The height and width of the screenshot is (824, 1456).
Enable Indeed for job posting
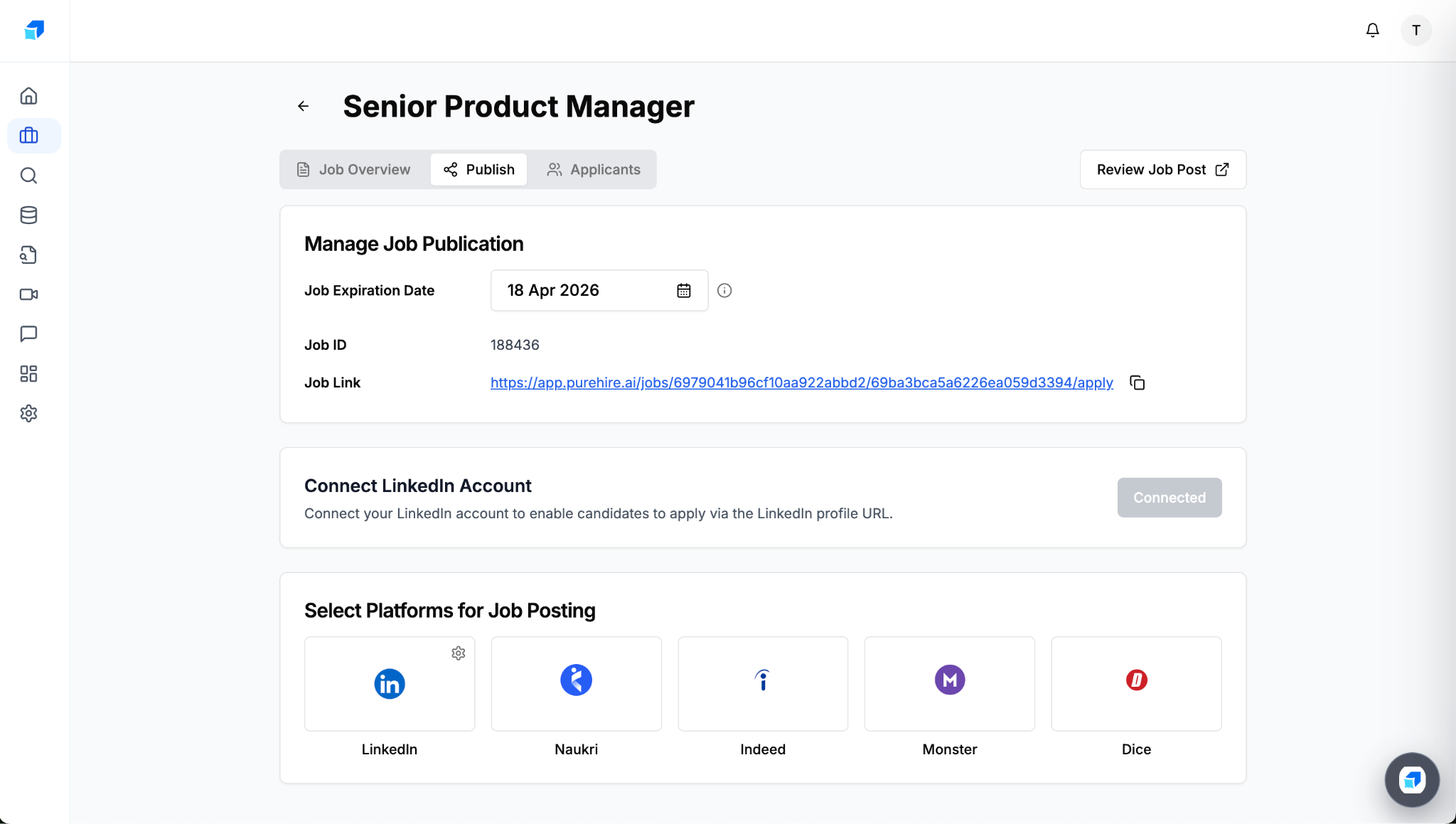[762, 683]
